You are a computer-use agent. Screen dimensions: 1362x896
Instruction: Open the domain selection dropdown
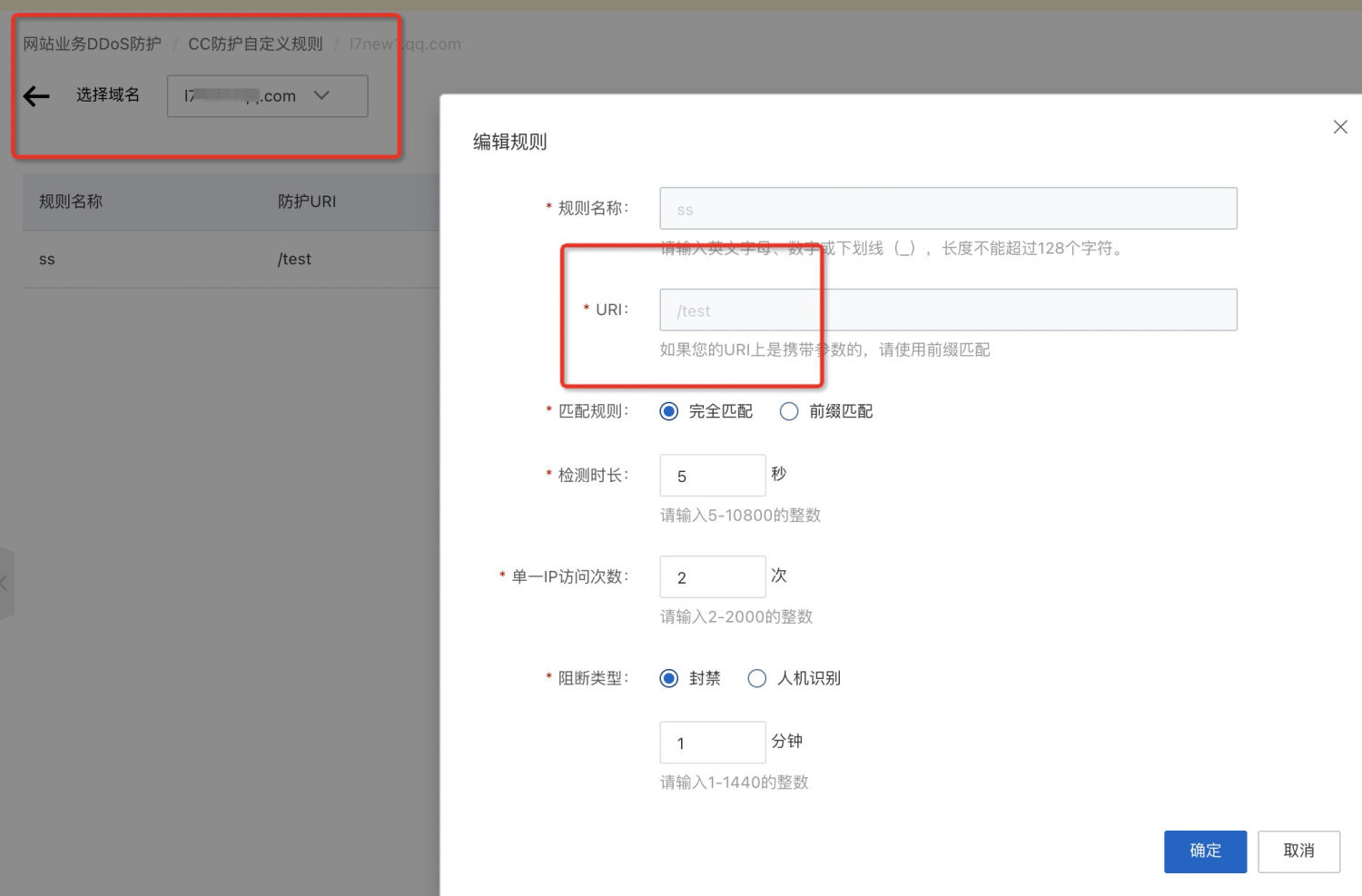pos(267,95)
